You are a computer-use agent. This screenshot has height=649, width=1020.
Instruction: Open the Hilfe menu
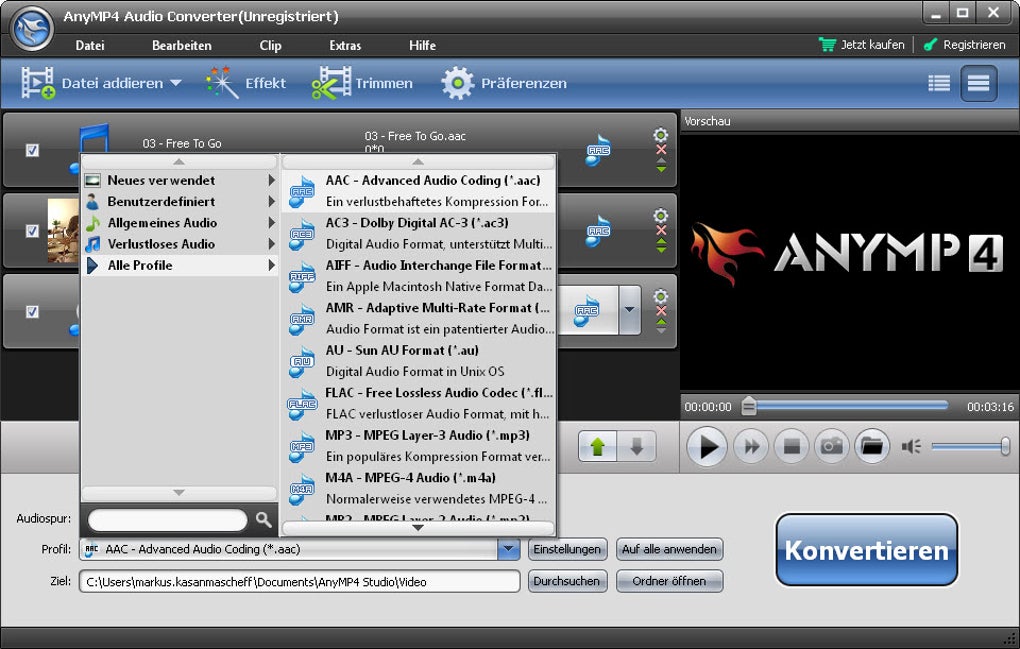pos(422,46)
